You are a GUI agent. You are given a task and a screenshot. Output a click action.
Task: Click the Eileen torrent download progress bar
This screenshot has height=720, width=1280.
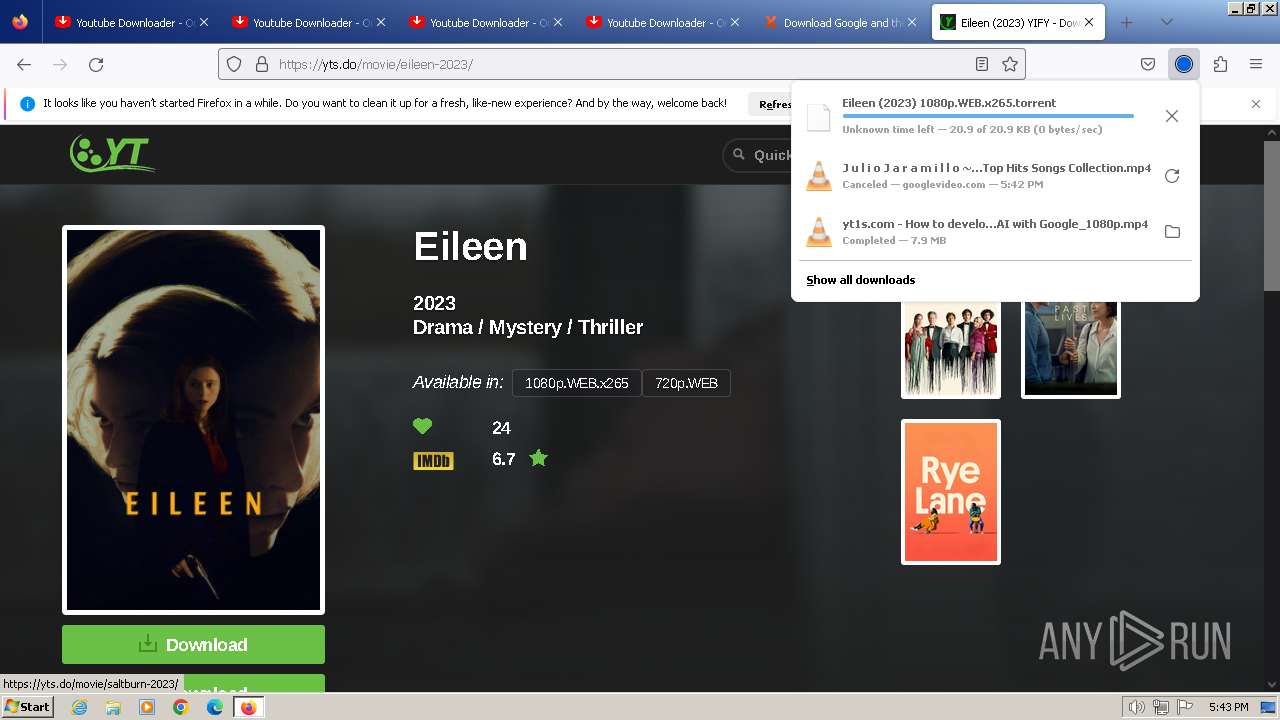click(988, 116)
